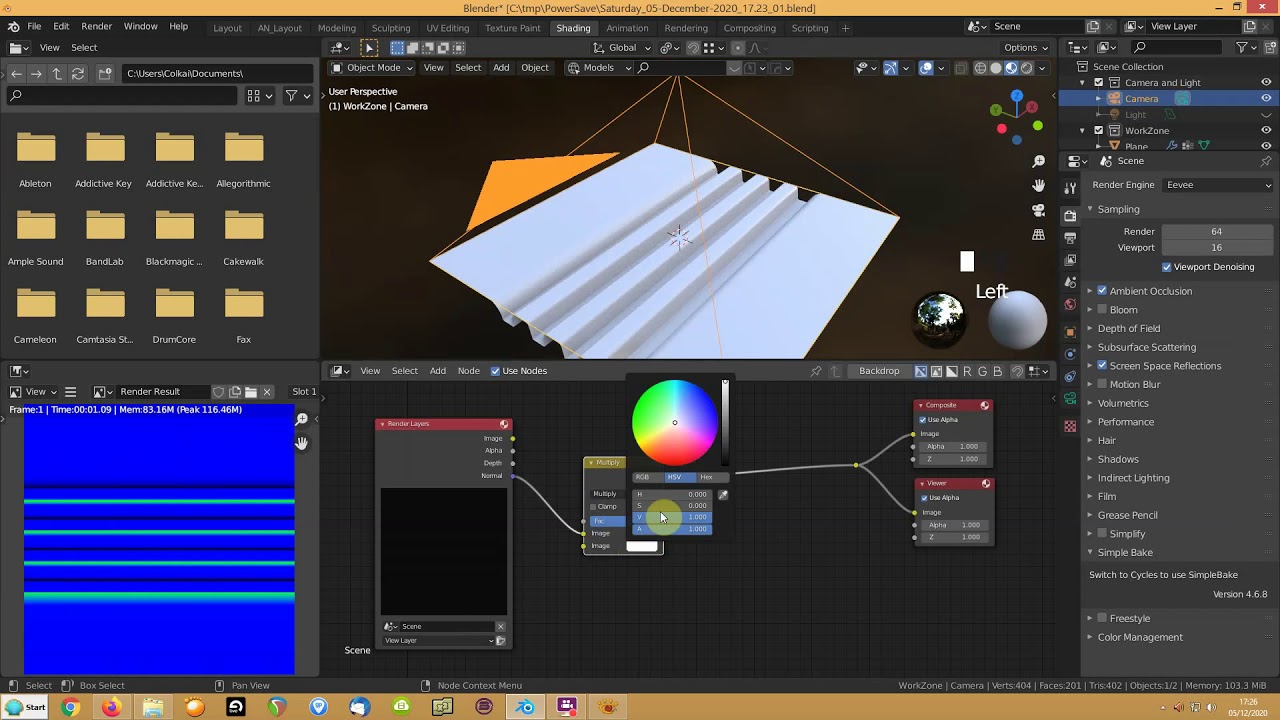This screenshot has height=720, width=1280.
Task: Select the cursor tweak tool icon
Action: (369, 48)
